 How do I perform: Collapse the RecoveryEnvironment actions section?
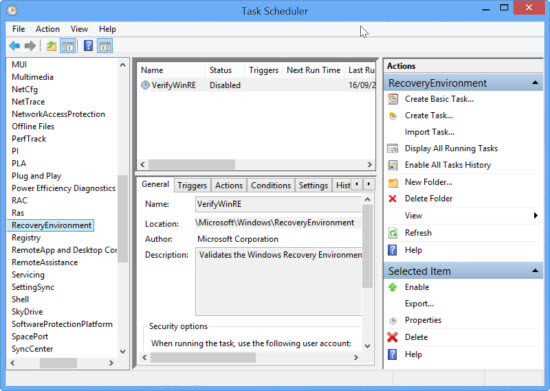[535, 83]
